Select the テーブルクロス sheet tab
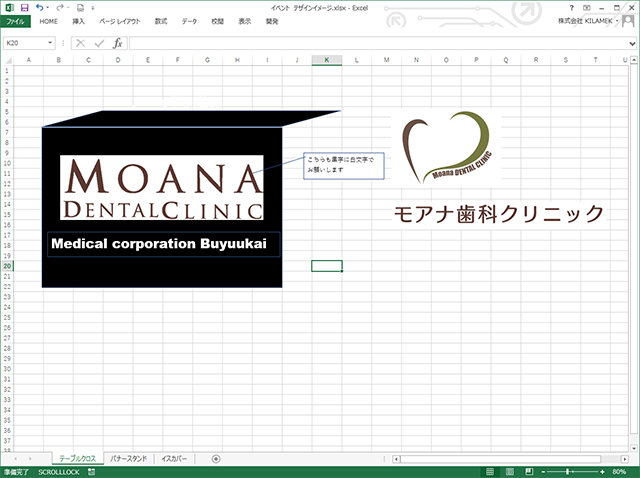Viewport: 640px width, 478px height. pyautogui.click(x=78, y=458)
